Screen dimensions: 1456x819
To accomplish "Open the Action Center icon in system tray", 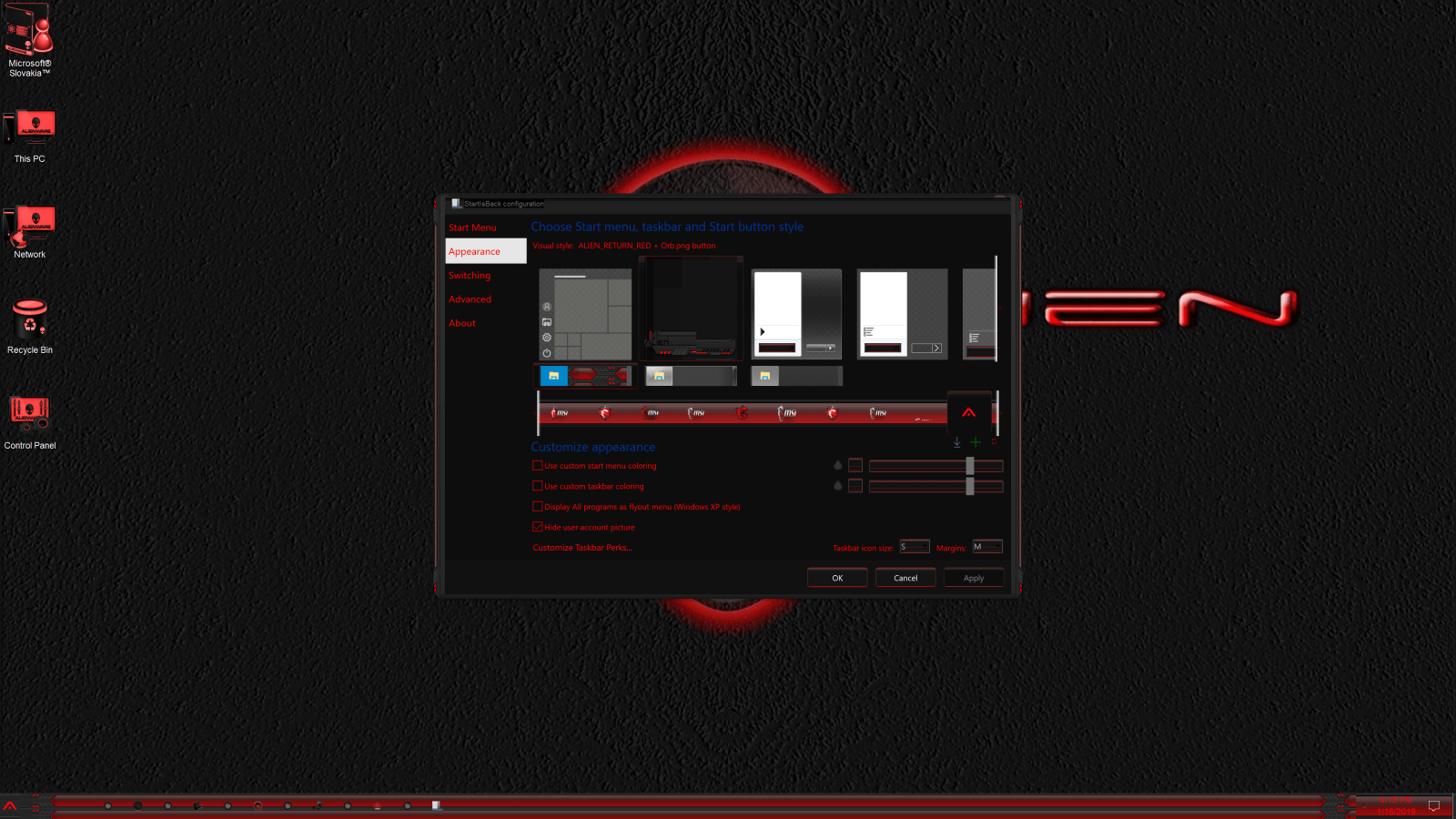I will tap(1434, 805).
